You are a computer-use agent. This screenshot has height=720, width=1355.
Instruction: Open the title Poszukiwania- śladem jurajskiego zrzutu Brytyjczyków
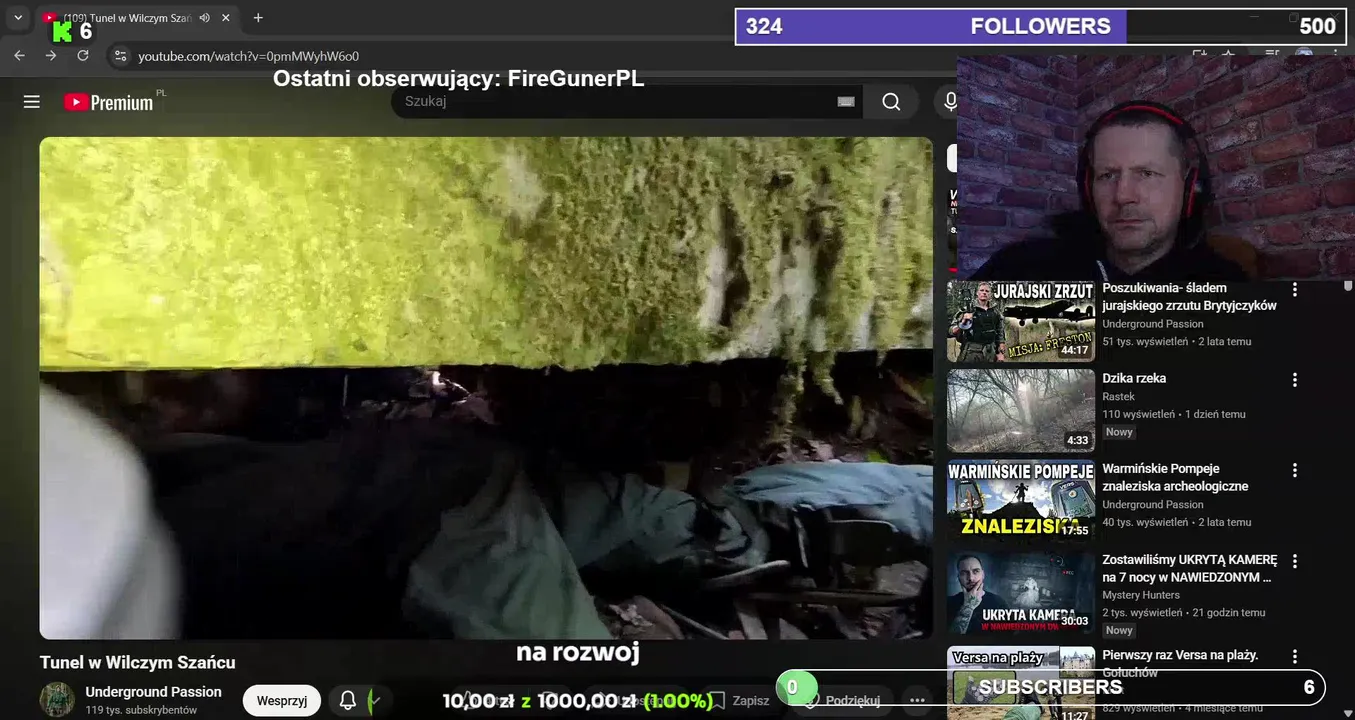[1189, 297]
